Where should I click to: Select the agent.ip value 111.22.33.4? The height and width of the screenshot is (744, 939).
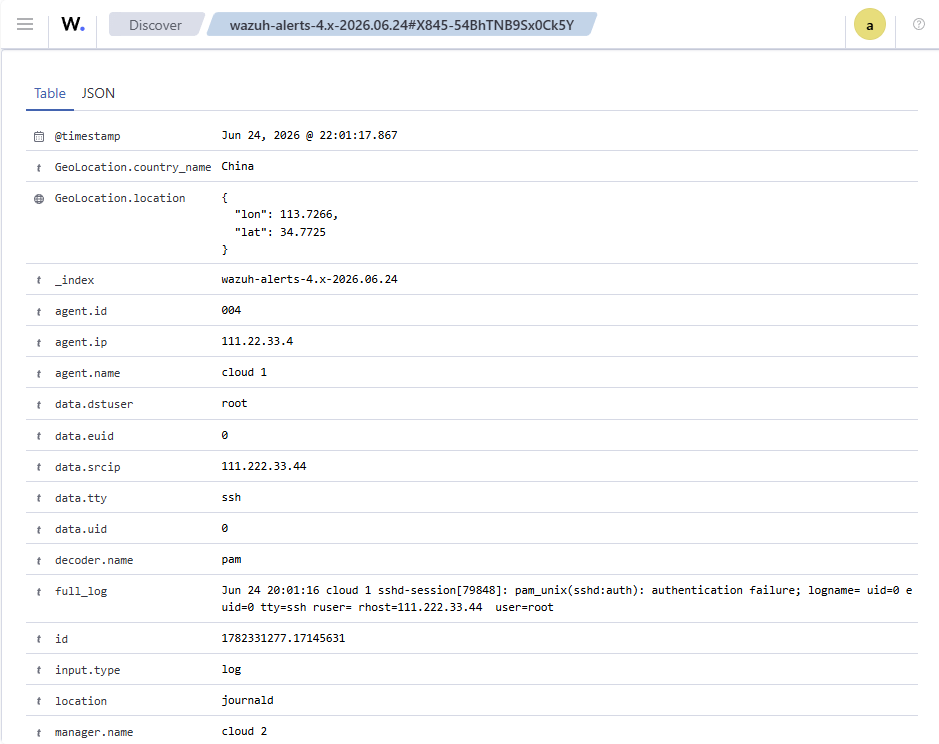coord(258,341)
